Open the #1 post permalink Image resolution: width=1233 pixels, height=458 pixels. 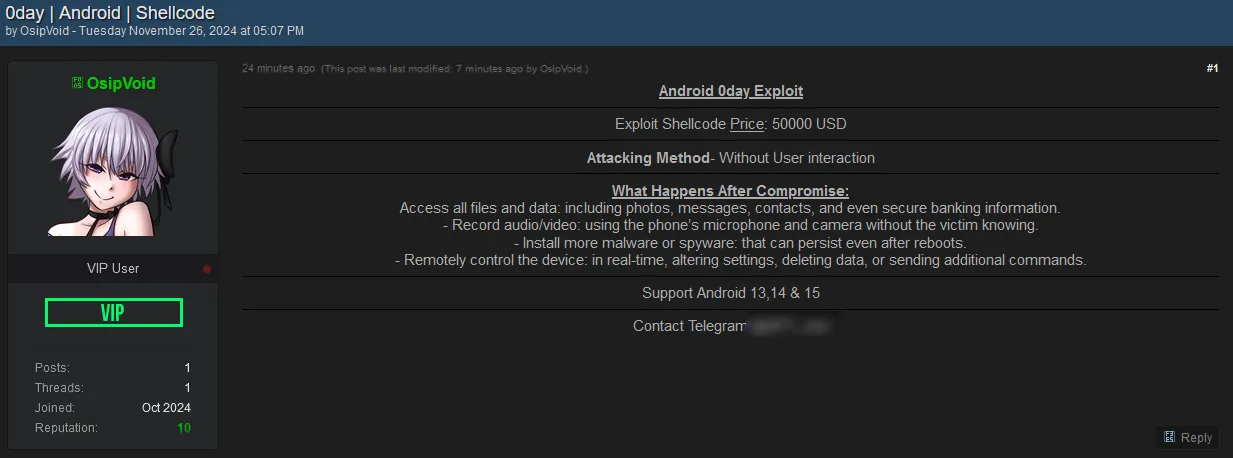(1212, 68)
